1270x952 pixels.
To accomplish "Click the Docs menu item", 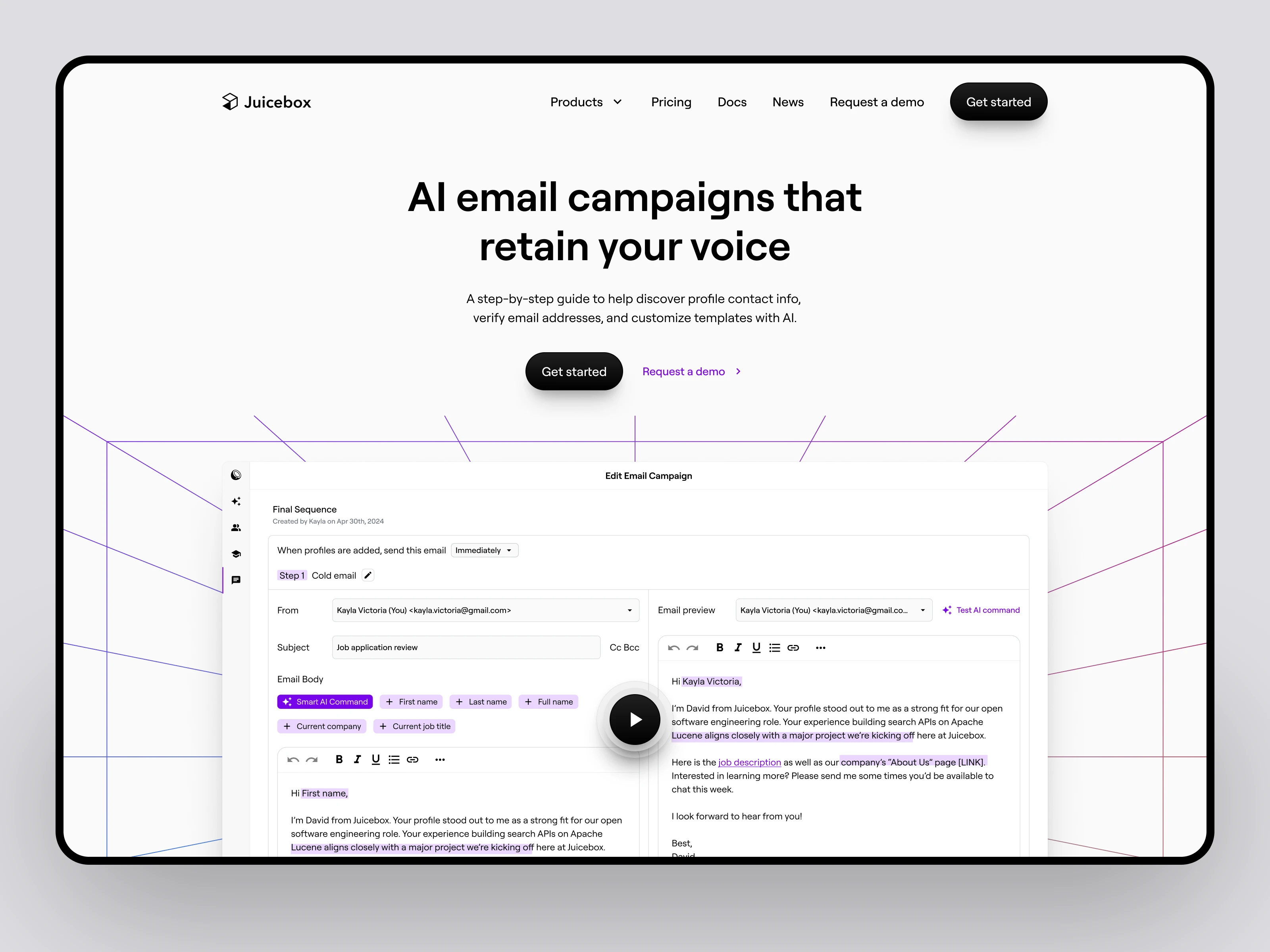I will pyautogui.click(x=734, y=101).
